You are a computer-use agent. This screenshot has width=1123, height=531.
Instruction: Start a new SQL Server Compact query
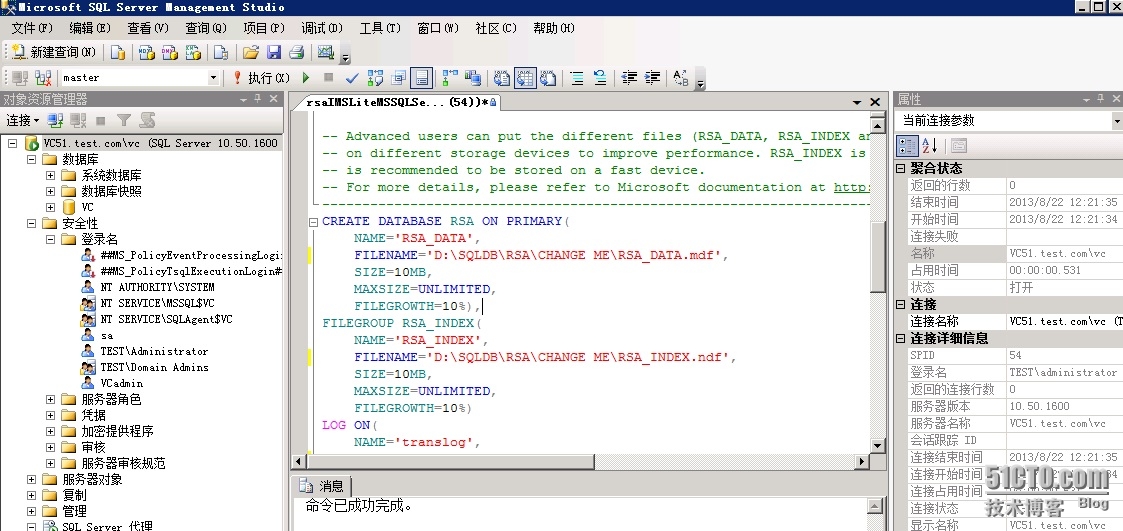pyautogui.click(x=221, y=52)
